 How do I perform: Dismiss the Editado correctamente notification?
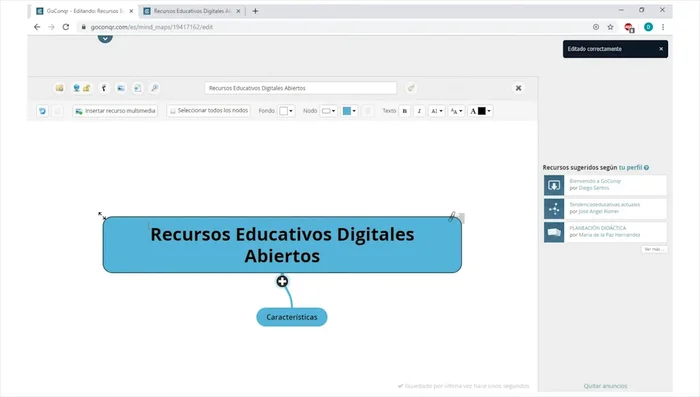[661, 49]
